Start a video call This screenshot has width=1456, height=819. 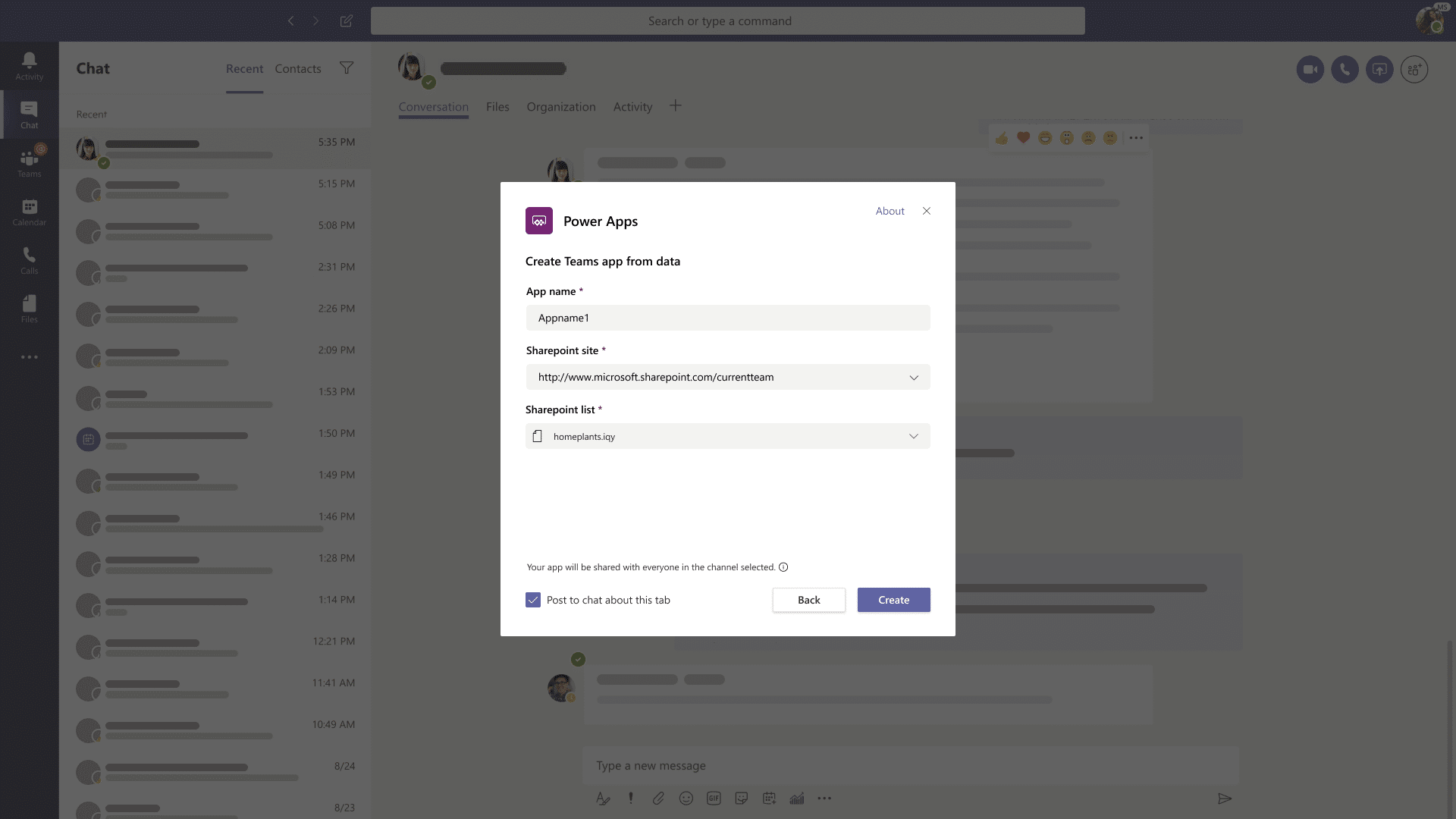[1310, 70]
